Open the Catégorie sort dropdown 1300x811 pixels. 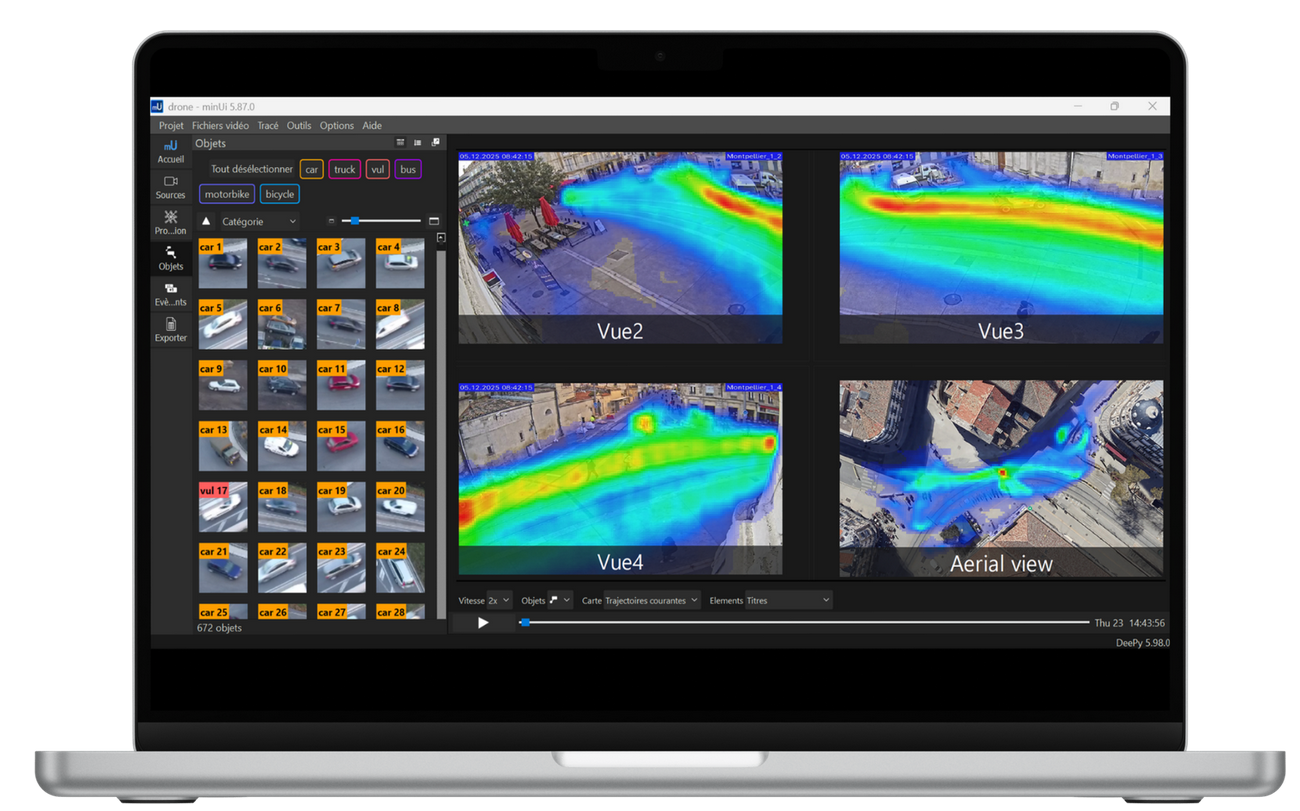click(x=259, y=222)
